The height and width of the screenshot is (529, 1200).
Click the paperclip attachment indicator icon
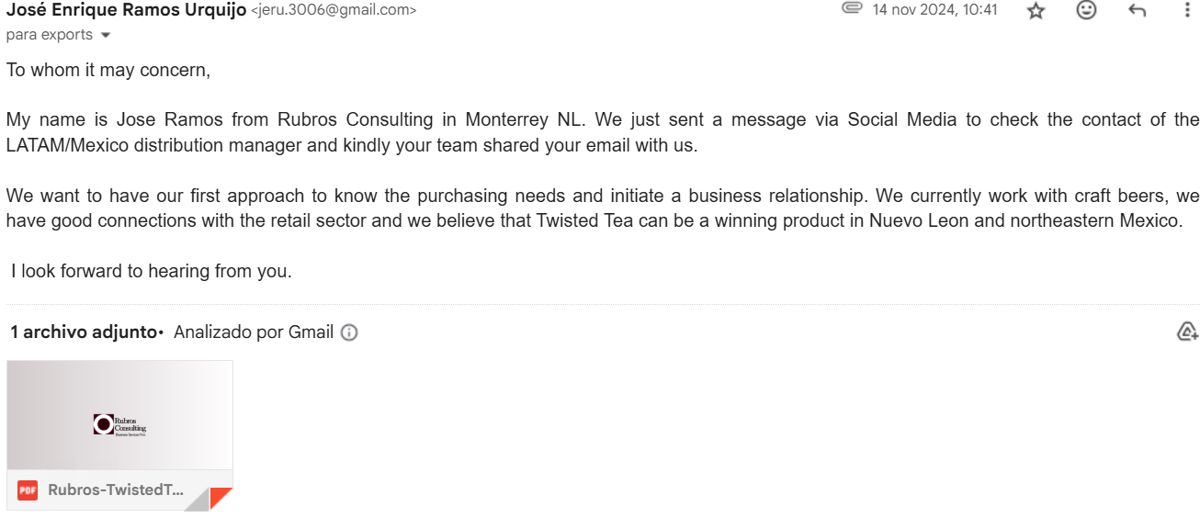(852, 9)
